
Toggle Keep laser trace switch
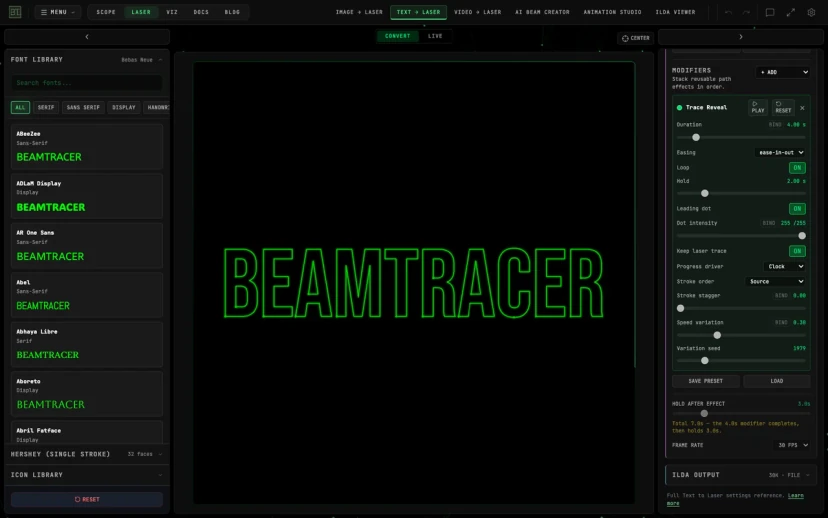797,251
